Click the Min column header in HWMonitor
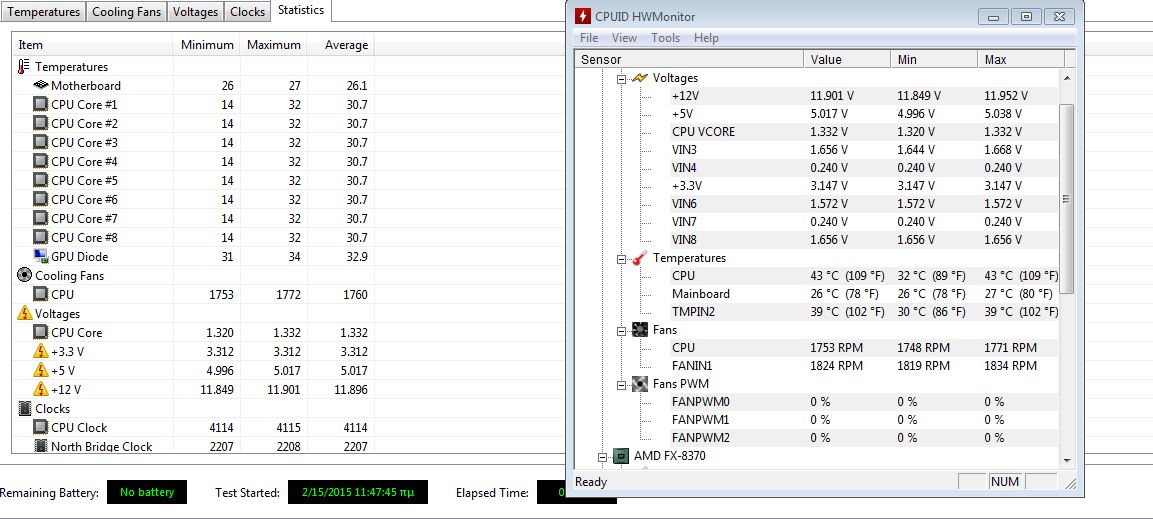The width and height of the screenshot is (1153, 519). tap(934, 60)
